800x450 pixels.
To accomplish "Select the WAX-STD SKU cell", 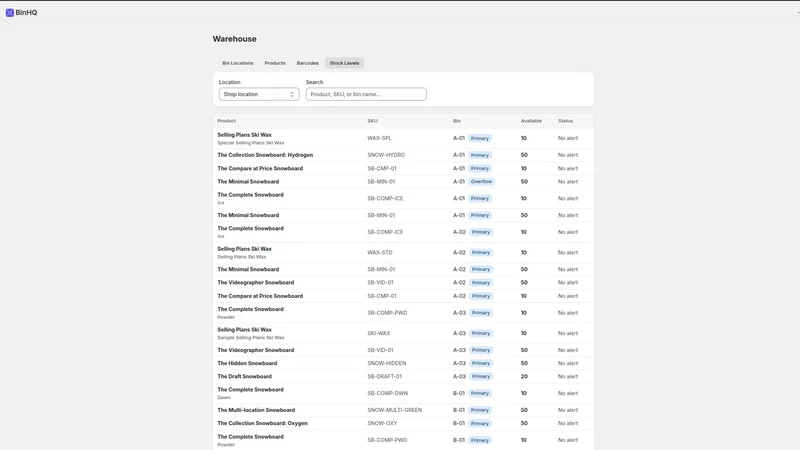I will click(380, 253).
